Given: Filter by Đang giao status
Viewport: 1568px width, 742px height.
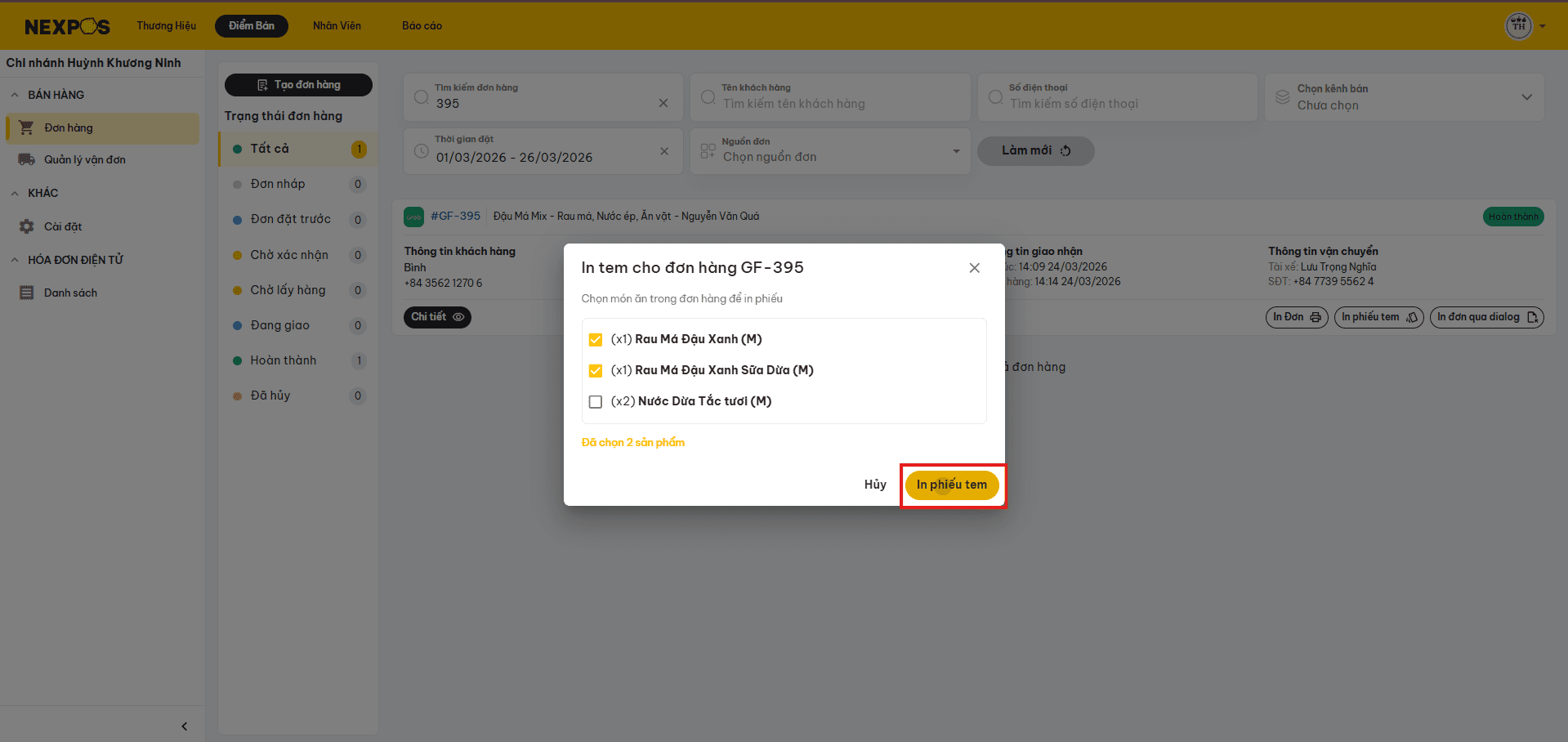Looking at the screenshot, I should [x=298, y=325].
